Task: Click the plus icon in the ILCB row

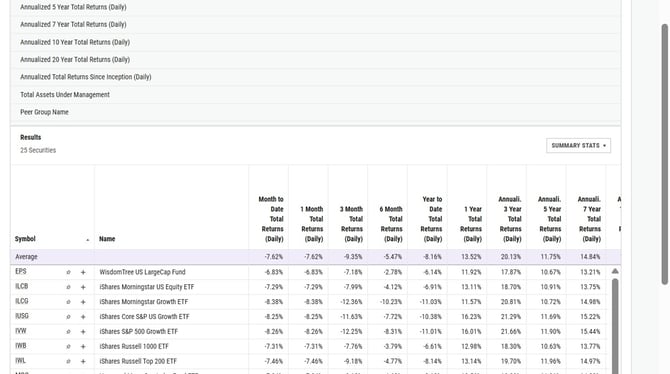Action: (83, 287)
